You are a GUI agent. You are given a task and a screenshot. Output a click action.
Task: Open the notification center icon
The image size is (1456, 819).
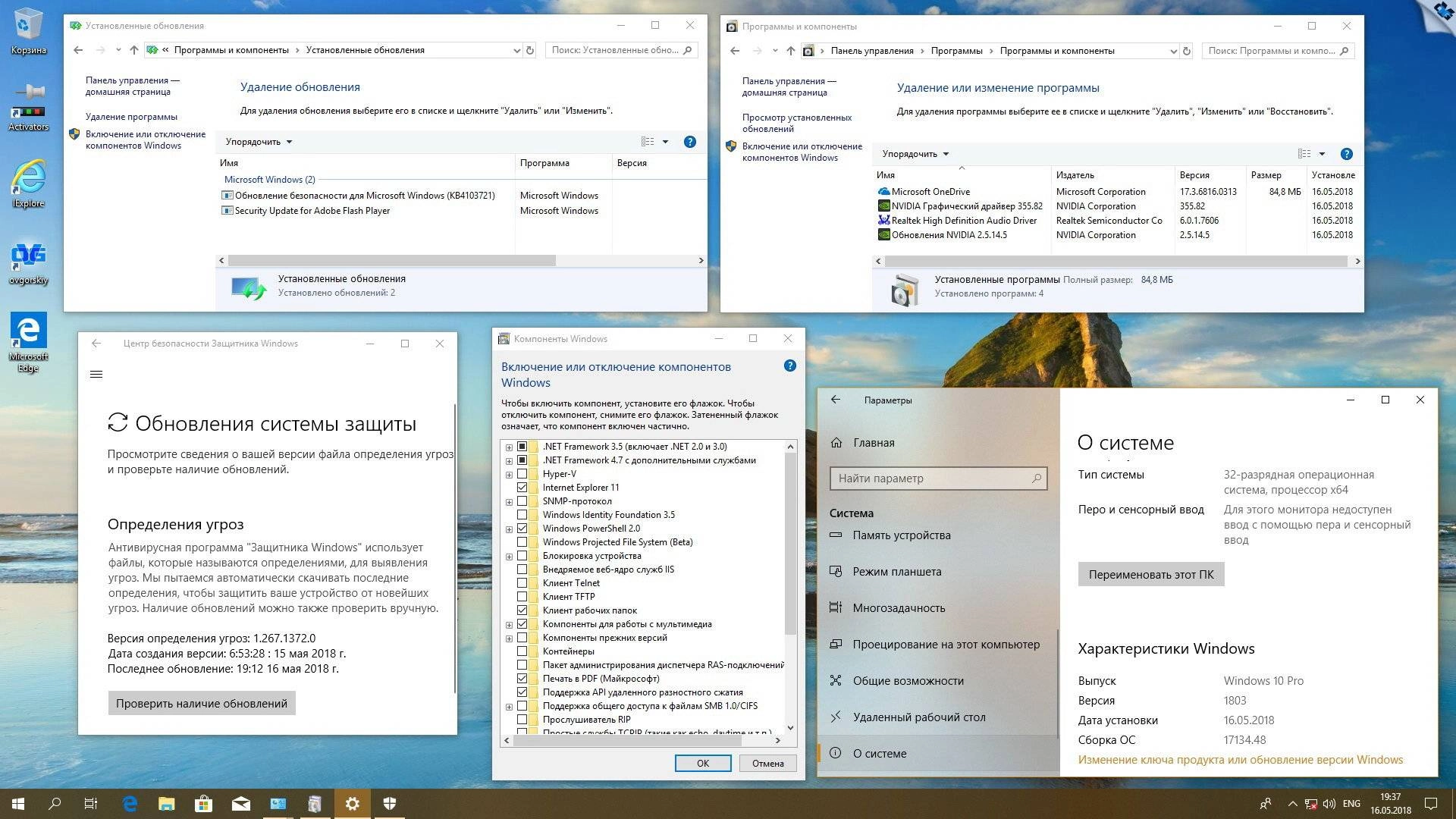click(x=1431, y=804)
